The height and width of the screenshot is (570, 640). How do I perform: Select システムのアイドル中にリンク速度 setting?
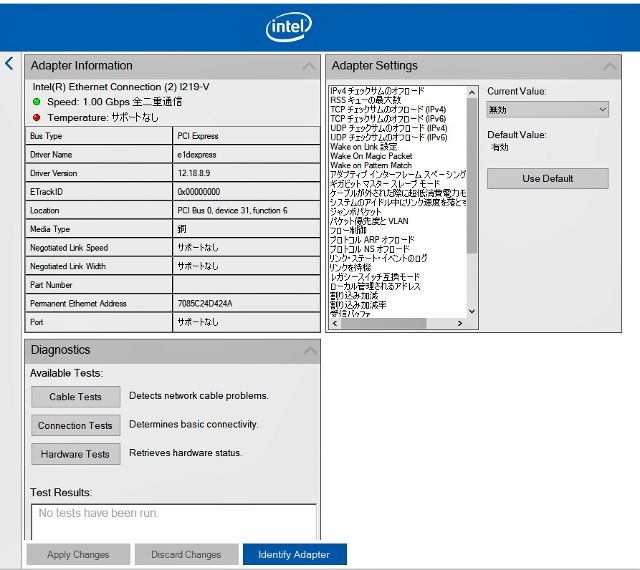(x=398, y=203)
